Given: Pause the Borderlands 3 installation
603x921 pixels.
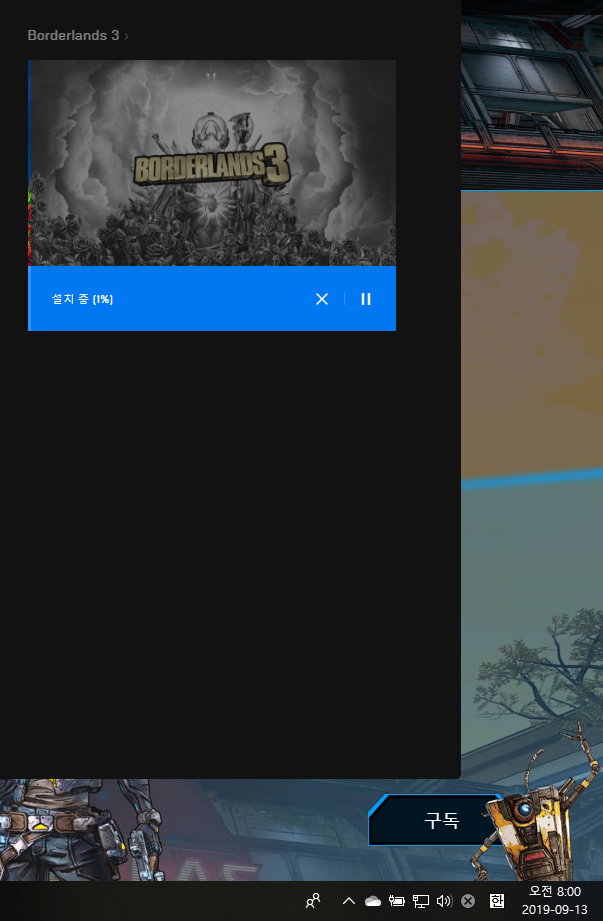Looking at the screenshot, I should click(366, 299).
